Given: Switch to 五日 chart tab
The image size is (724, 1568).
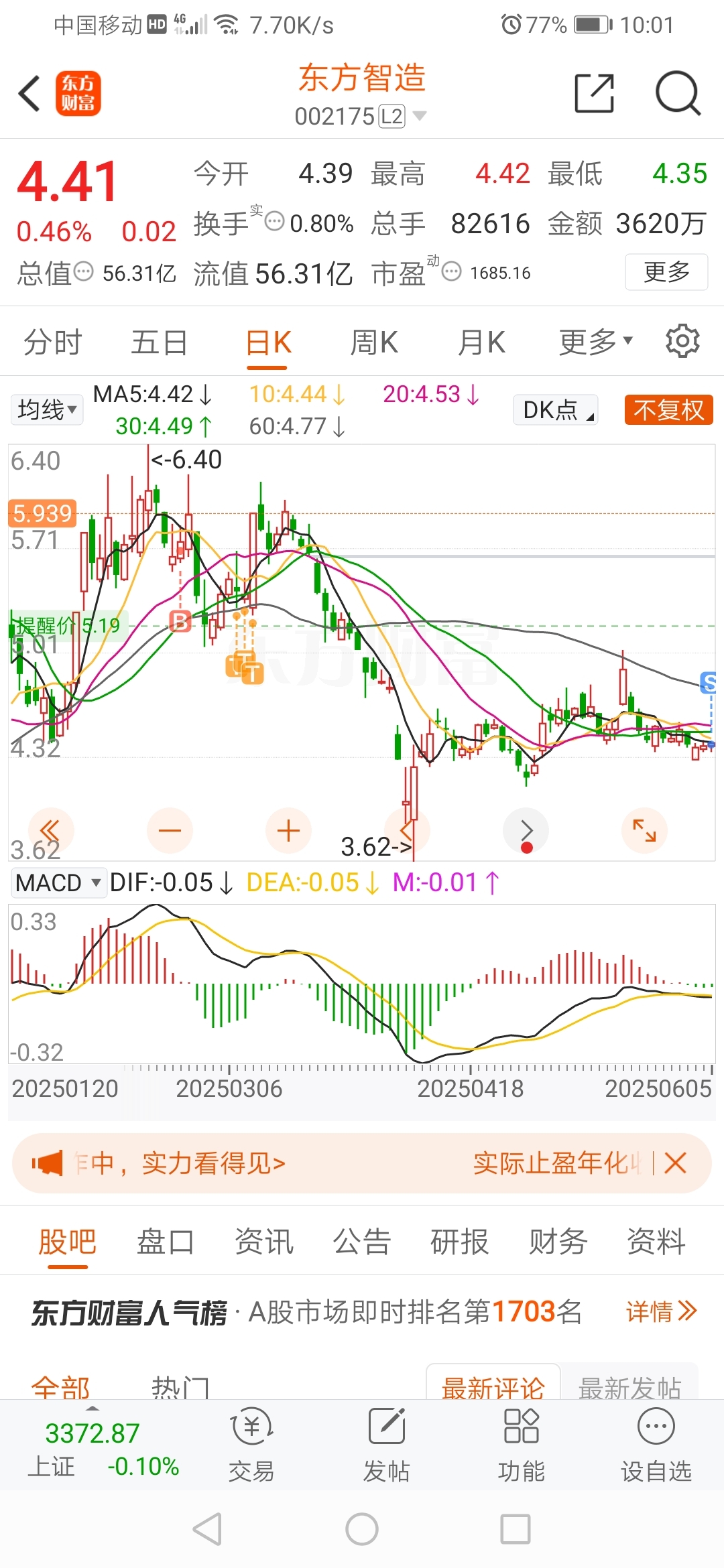Looking at the screenshot, I should coord(159,342).
